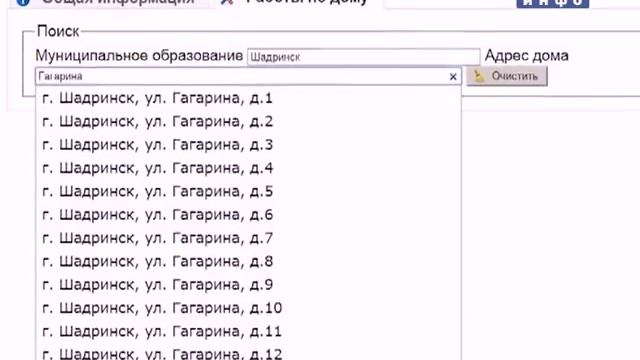Click the broom icon on Очистить button
640x360 pixels.
tap(479, 76)
